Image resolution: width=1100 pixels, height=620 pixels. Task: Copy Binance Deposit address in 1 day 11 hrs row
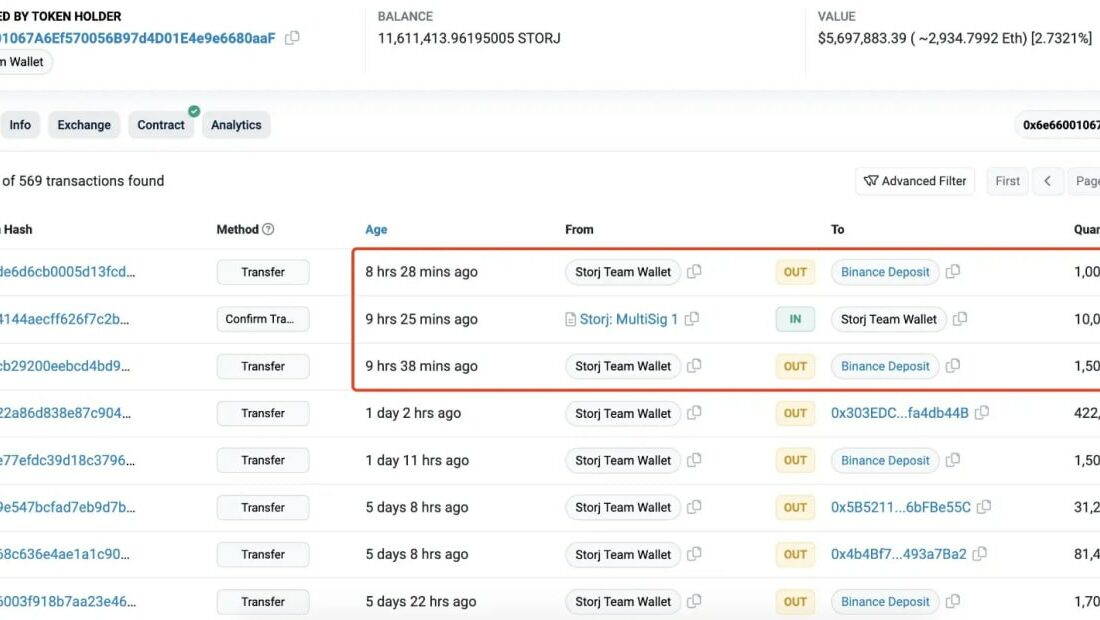coord(953,459)
